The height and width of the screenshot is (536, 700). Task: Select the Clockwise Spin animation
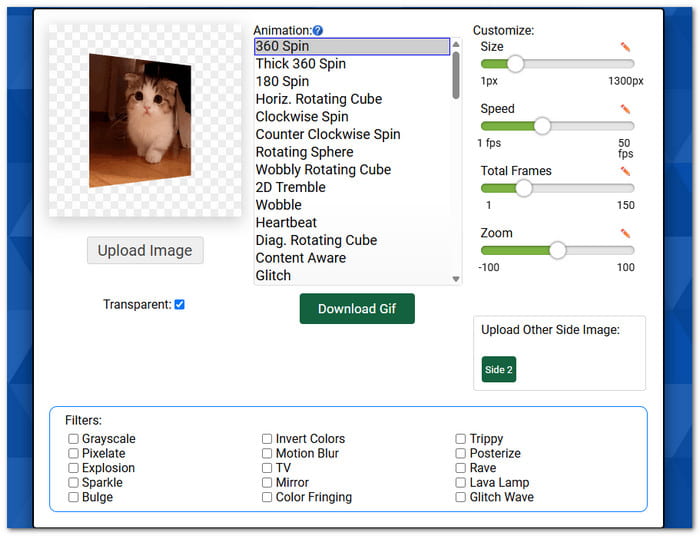(352, 117)
